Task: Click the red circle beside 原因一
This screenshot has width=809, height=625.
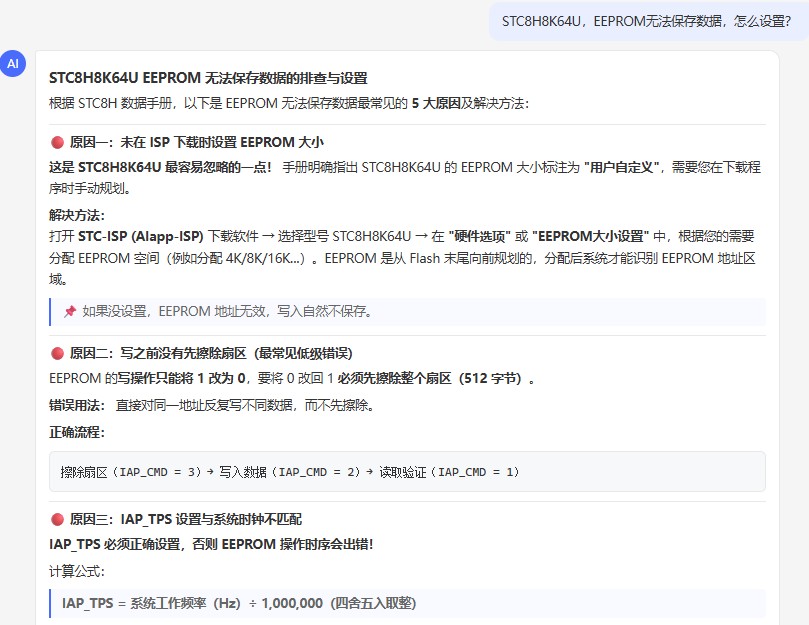Action: 57,142
